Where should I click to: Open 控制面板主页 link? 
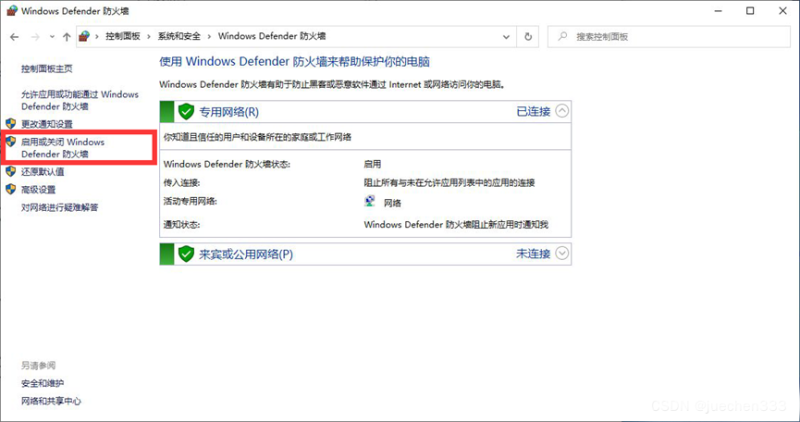[47, 69]
